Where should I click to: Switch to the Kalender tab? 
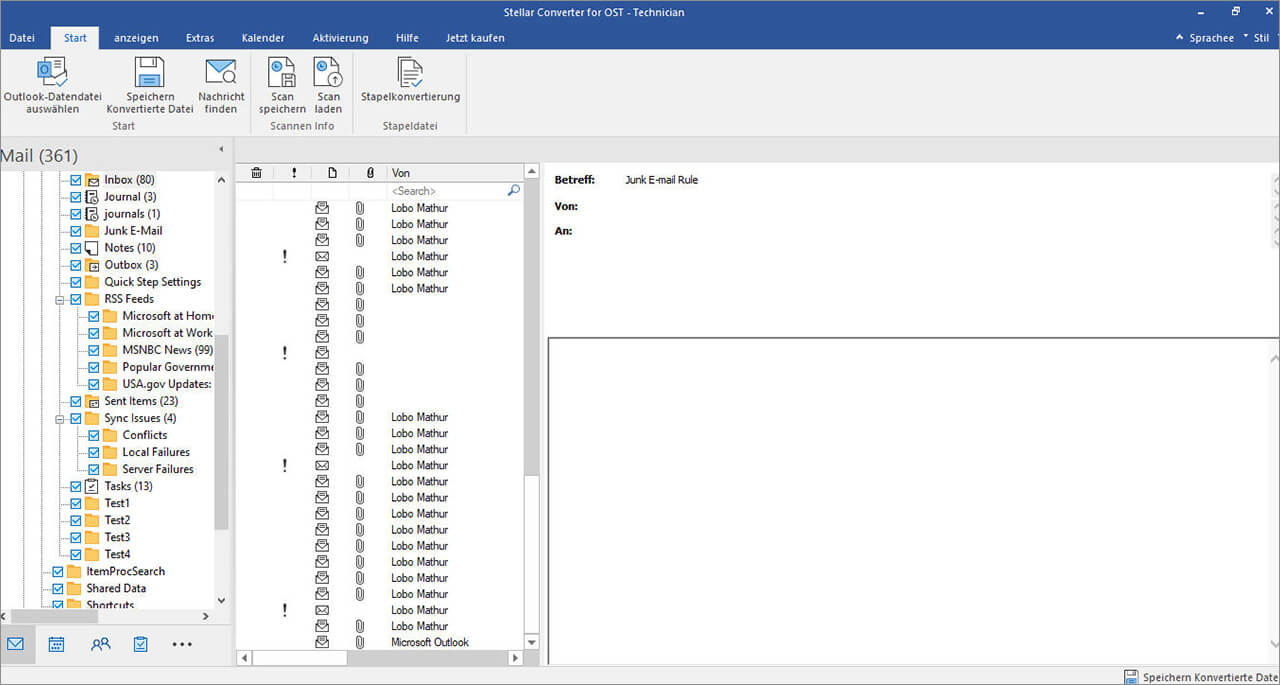(x=263, y=38)
